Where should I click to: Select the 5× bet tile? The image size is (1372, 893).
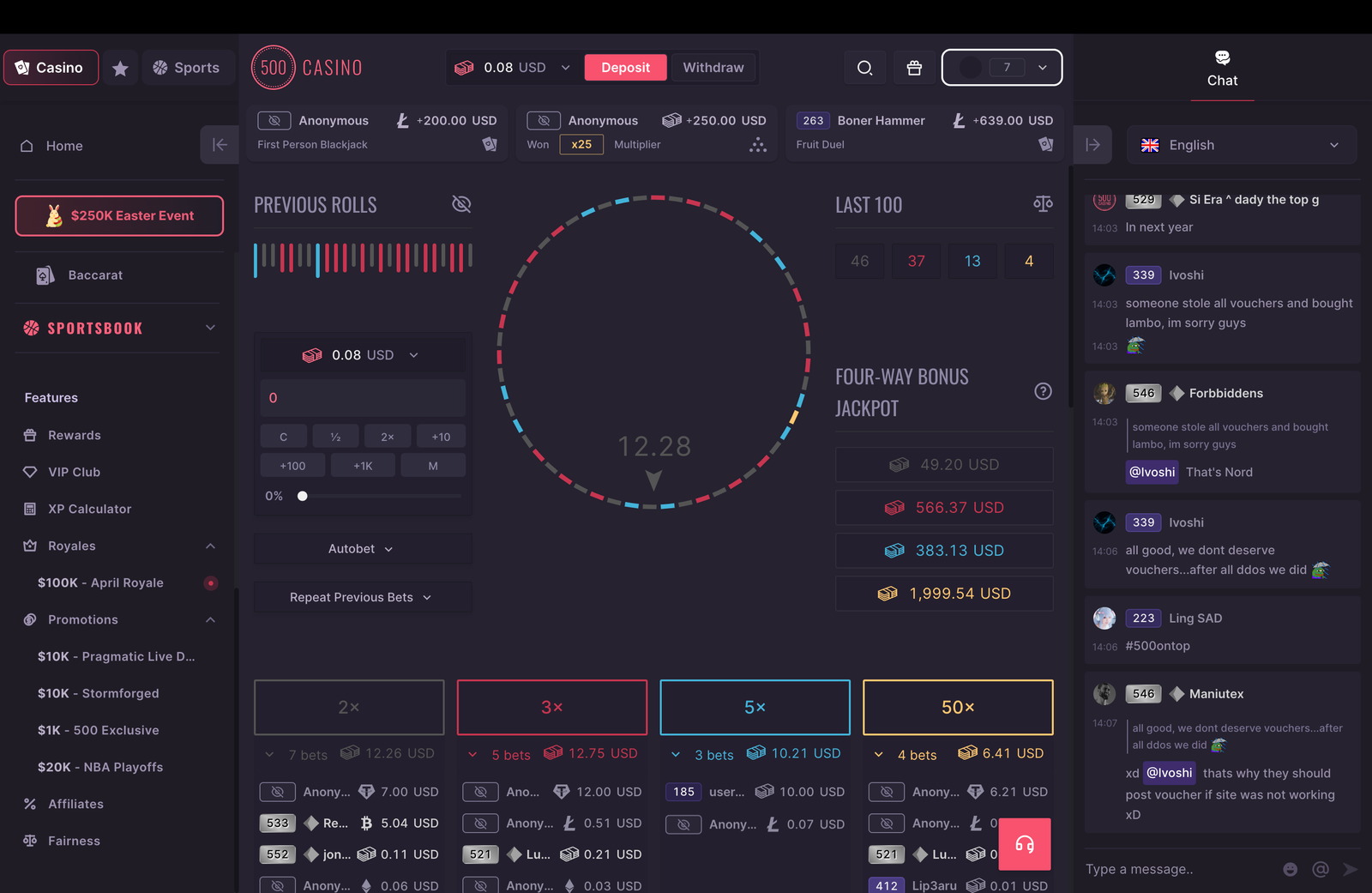755,708
